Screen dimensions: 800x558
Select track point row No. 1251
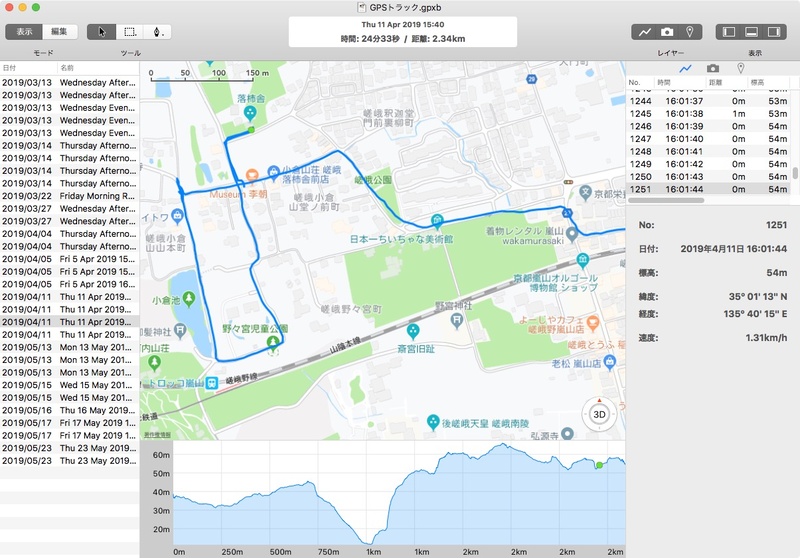pos(708,189)
